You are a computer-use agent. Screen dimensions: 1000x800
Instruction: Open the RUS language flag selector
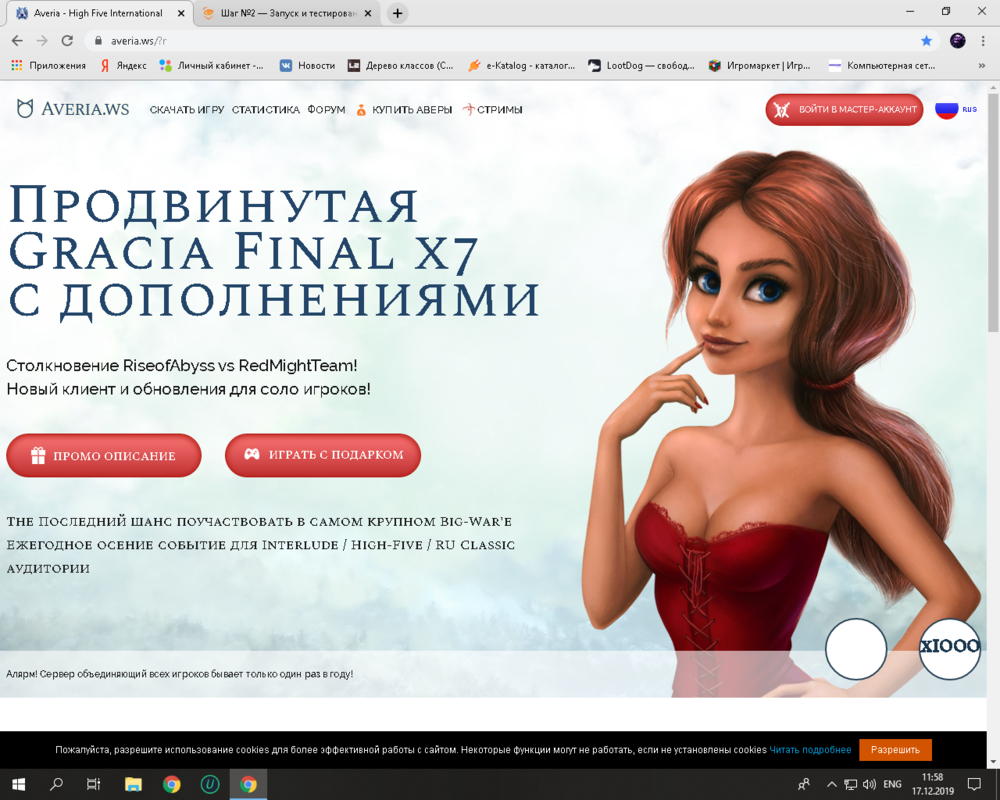point(949,109)
